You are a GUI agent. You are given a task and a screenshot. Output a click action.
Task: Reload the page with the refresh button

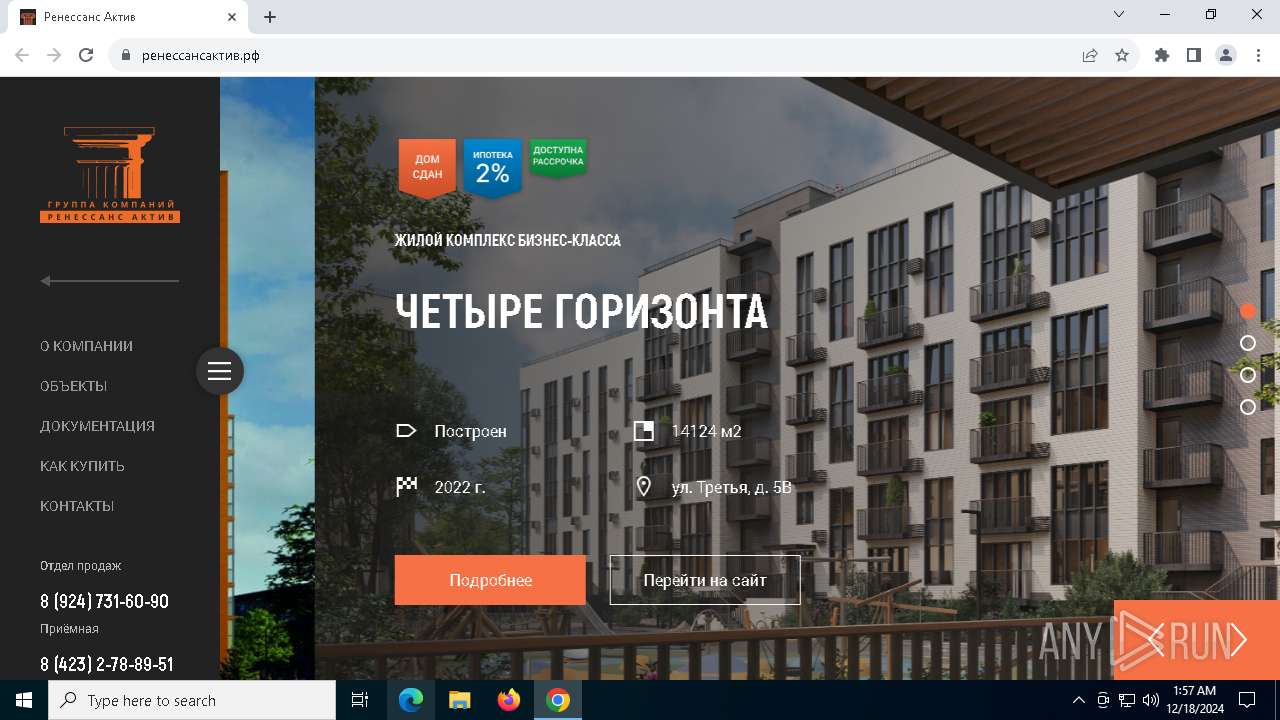click(x=86, y=55)
